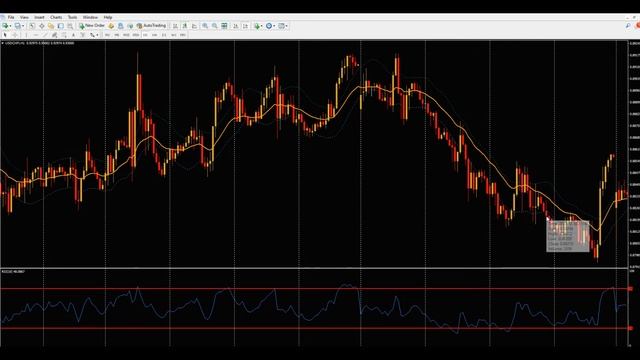640x360 pixels.
Task: Select the M1 timeframe
Action: pyautogui.click(x=107, y=35)
